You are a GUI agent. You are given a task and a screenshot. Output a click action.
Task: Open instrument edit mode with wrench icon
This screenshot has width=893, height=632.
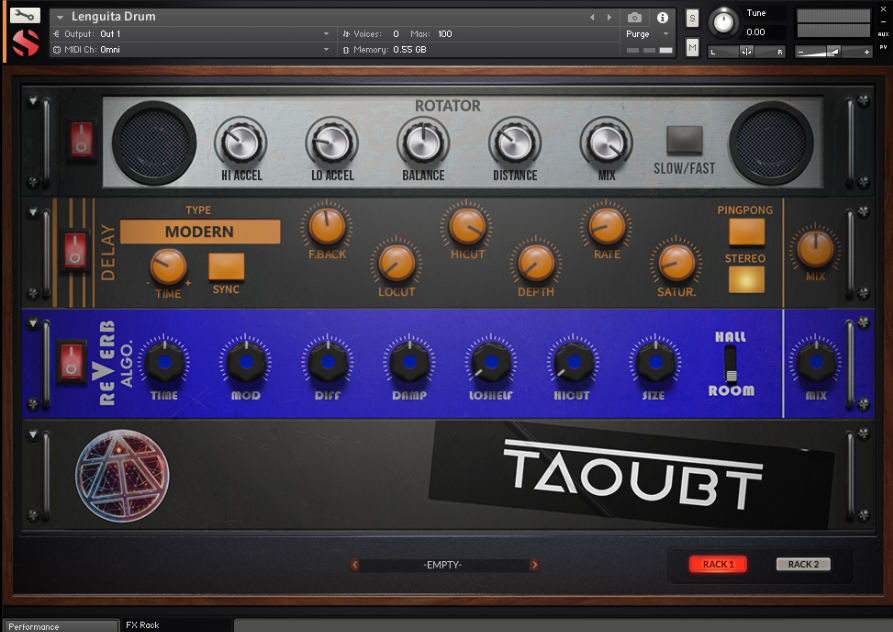(x=25, y=16)
